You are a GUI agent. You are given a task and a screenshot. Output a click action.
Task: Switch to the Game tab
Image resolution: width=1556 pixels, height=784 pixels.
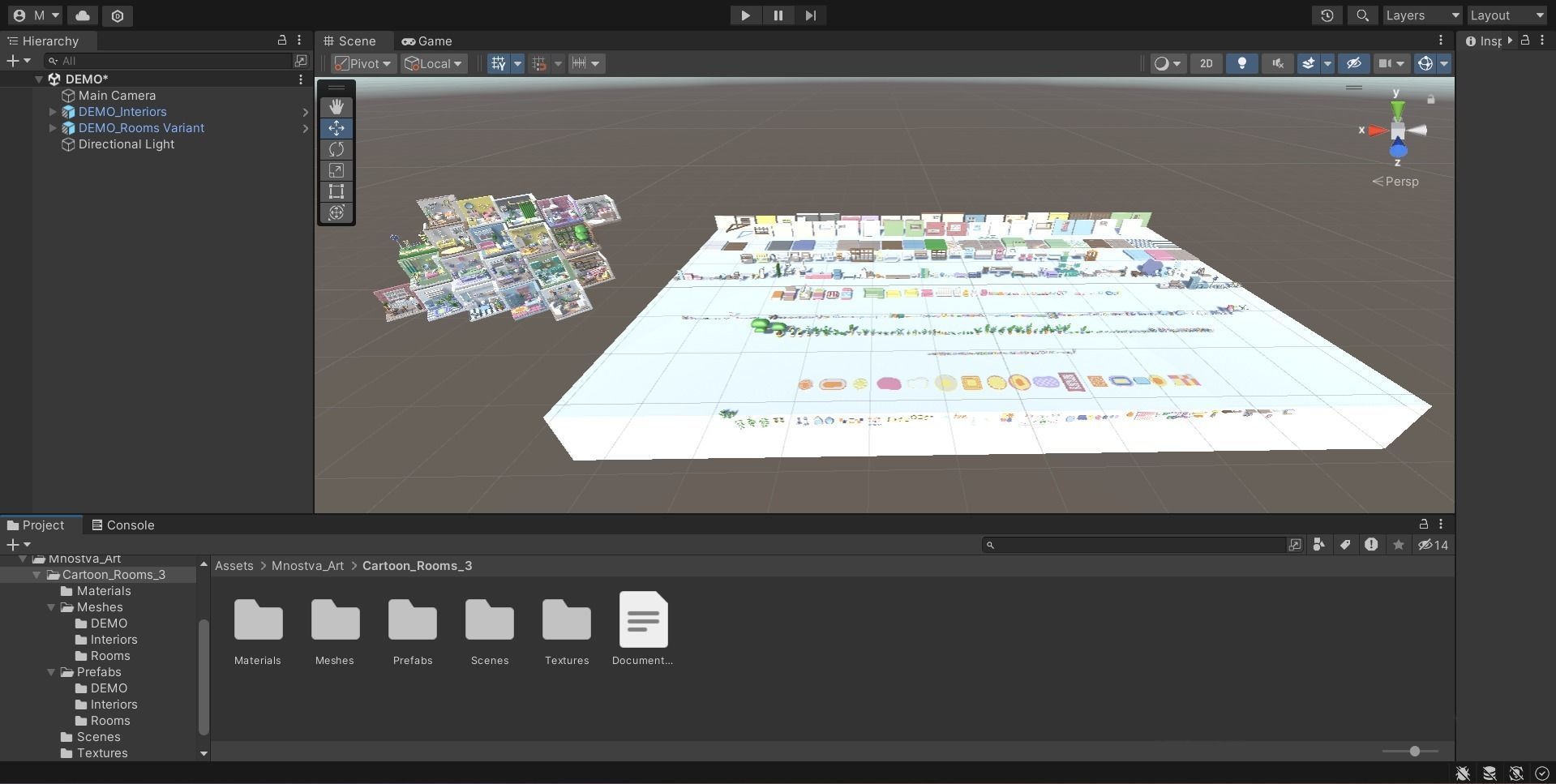tap(427, 41)
